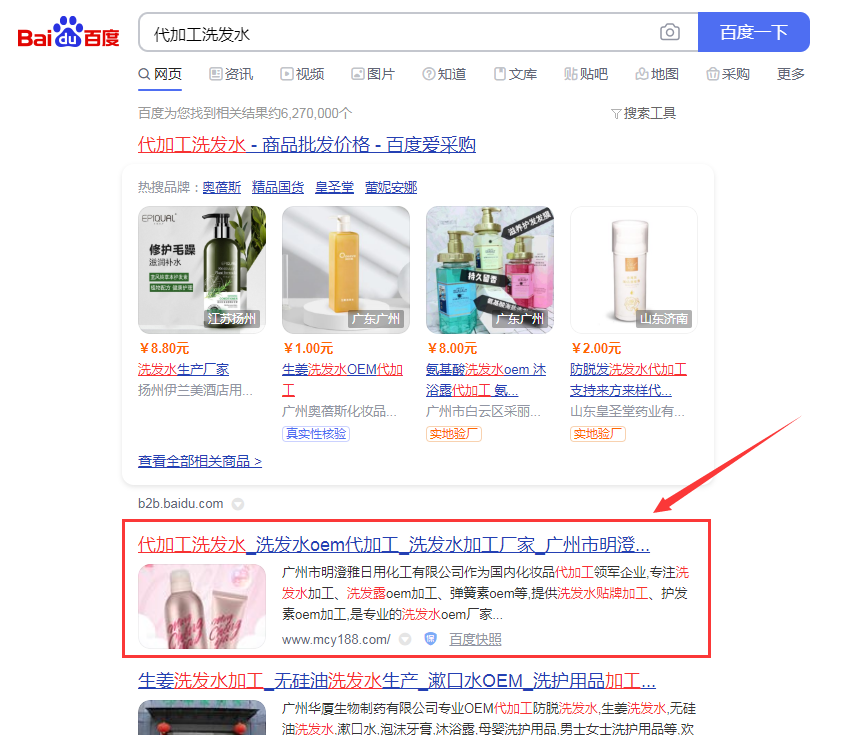Image resolution: width=845 pixels, height=735 pixels.
Task: Click the www.mcy188.com/ URL
Action: [x=336, y=640]
